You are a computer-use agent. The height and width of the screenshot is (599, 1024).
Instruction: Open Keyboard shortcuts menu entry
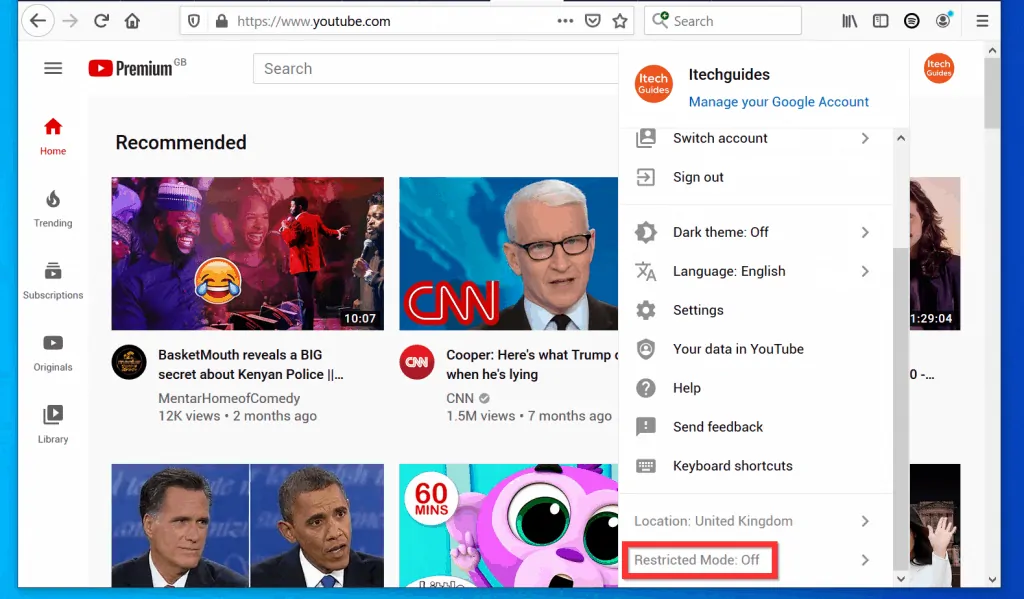coord(755,466)
